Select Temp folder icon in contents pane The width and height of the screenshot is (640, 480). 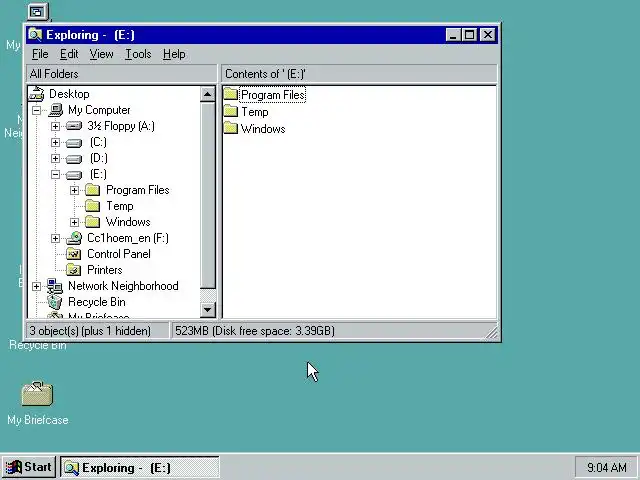231,111
